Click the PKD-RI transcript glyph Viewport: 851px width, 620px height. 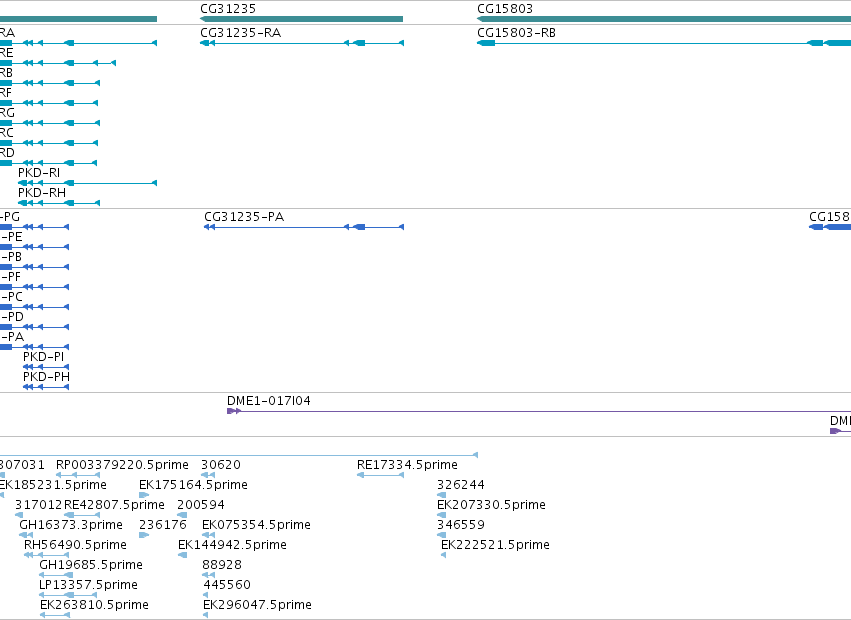87,183
